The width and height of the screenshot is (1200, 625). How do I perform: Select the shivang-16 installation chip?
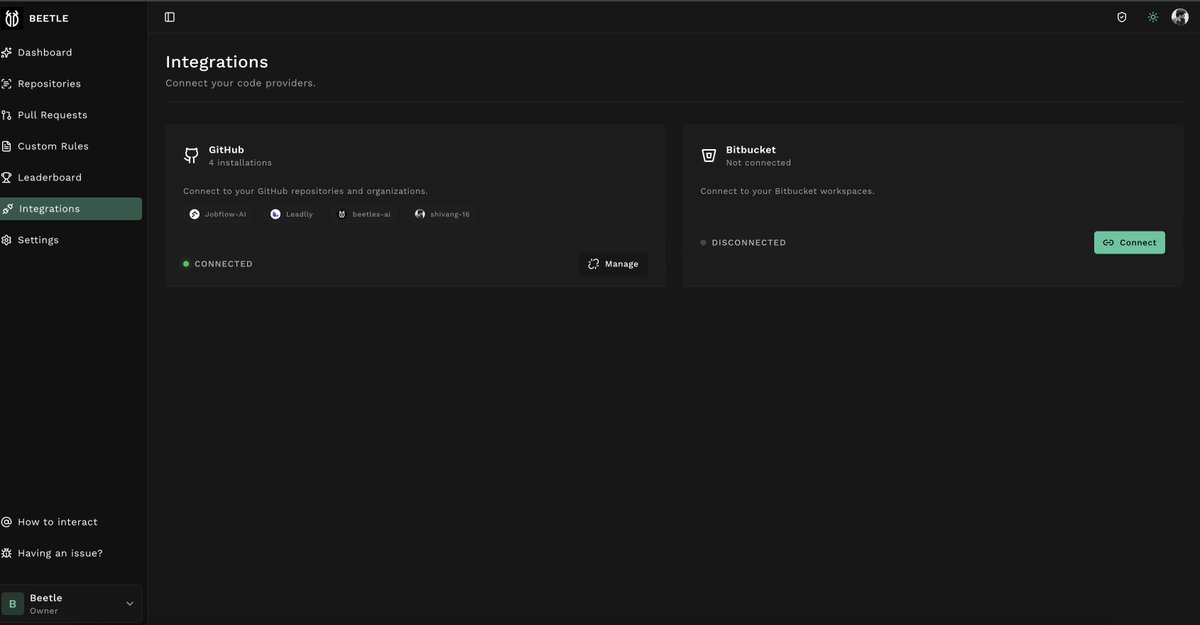(442, 214)
